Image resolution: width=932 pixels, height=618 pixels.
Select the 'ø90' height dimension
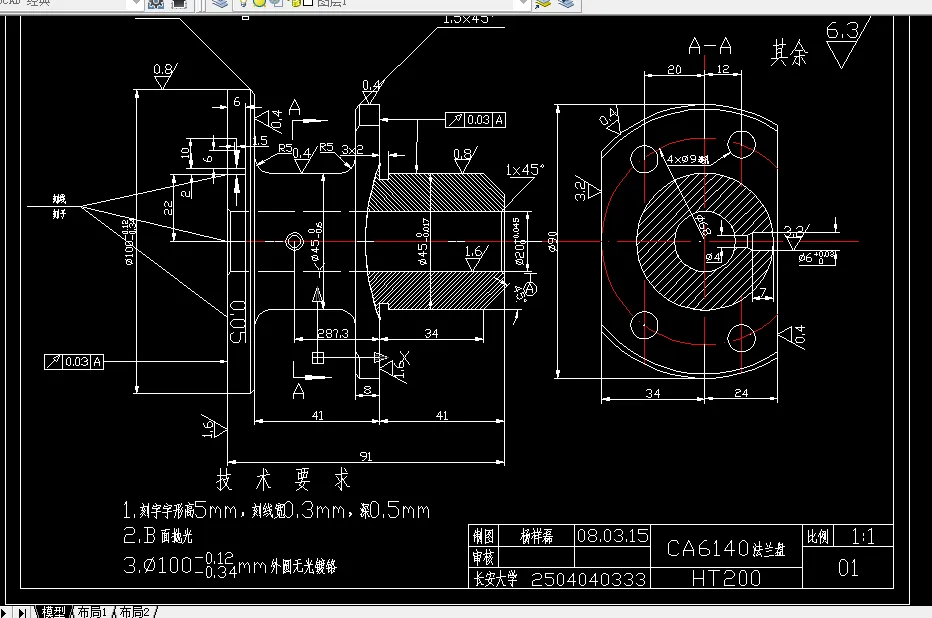click(x=552, y=241)
